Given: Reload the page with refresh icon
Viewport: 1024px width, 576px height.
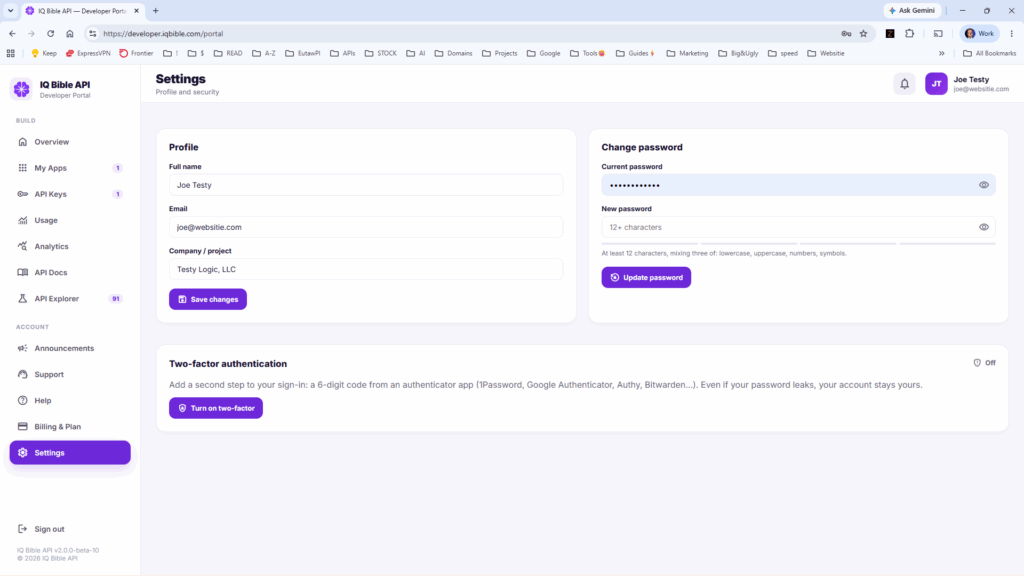Looking at the screenshot, I should pyautogui.click(x=50, y=33).
